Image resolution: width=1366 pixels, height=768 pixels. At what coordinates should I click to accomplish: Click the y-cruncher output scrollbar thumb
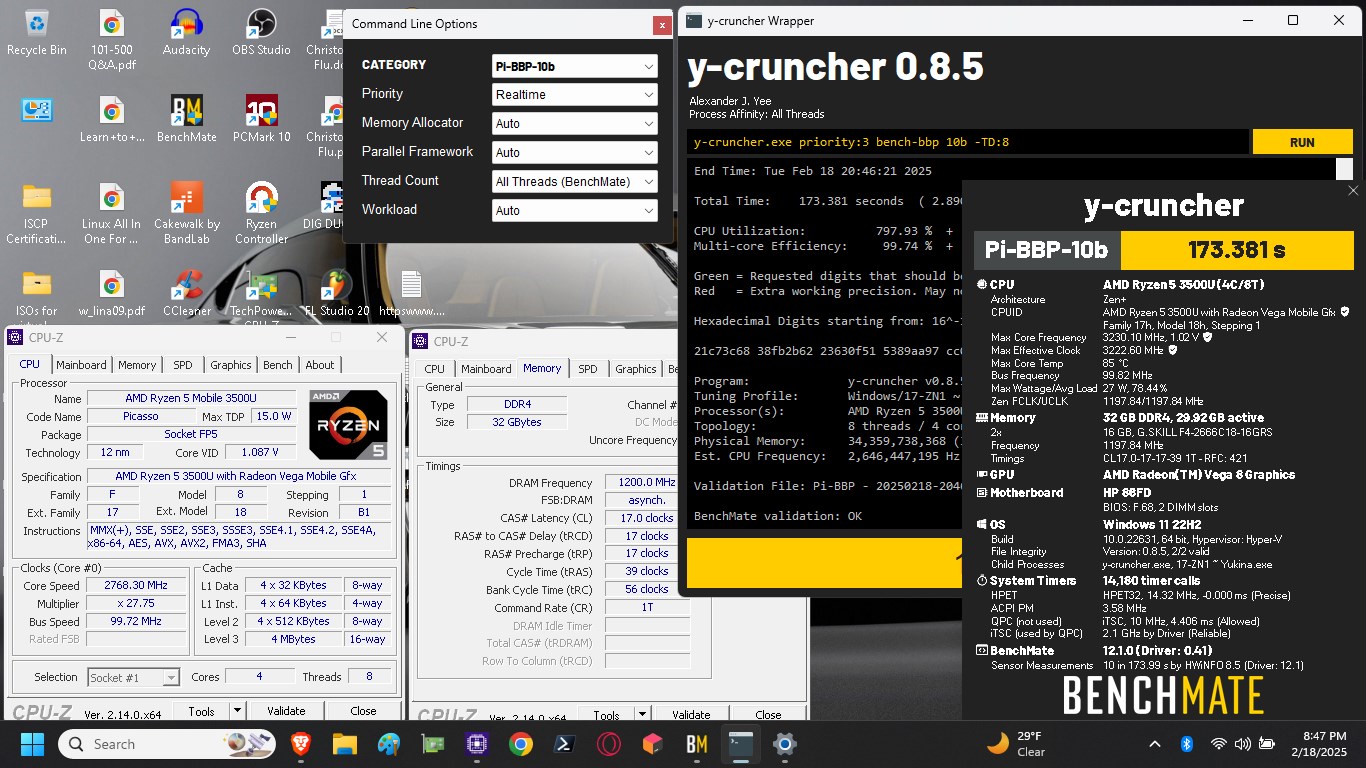(x=1344, y=169)
